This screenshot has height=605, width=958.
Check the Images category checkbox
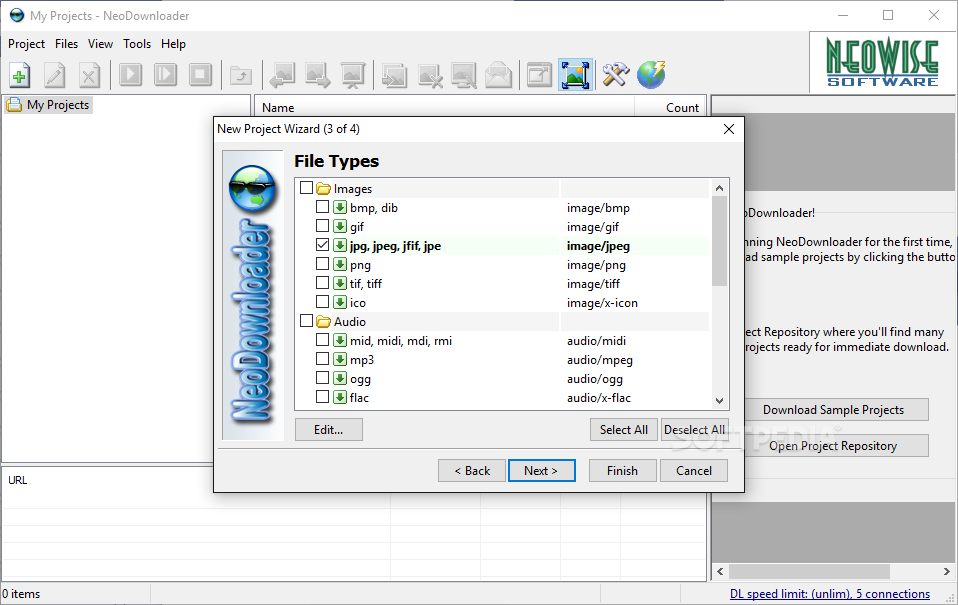click(307, 188)
